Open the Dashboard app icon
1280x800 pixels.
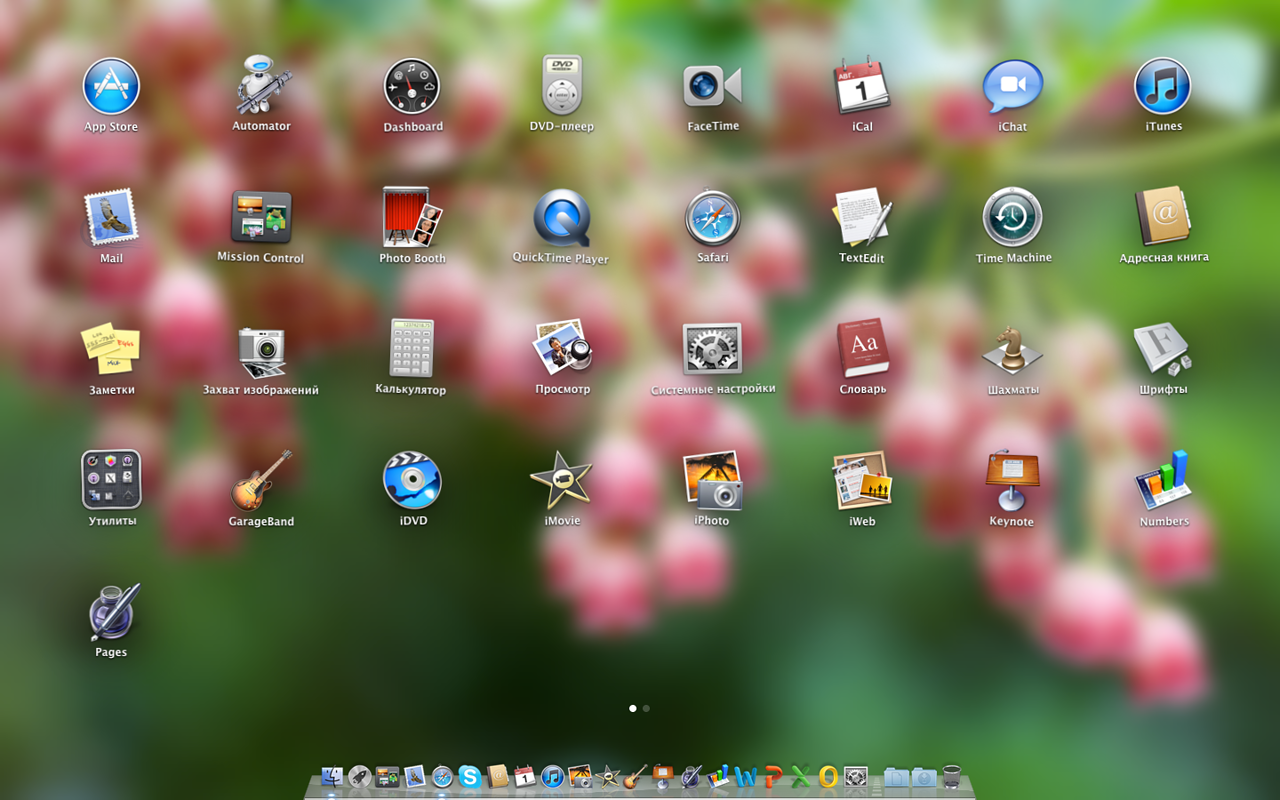coord(412,86)
